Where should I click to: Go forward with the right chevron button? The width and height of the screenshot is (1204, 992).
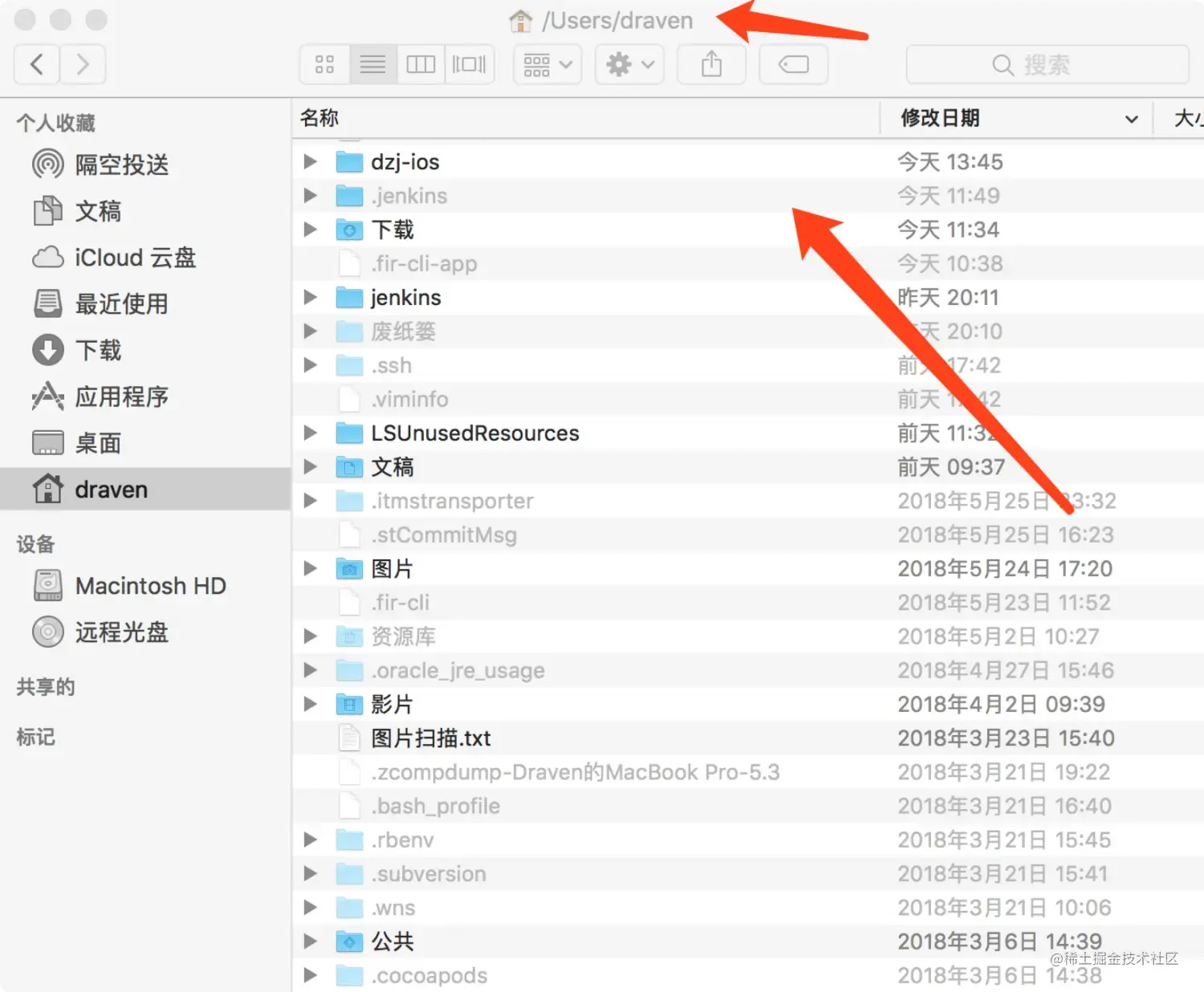83,64
